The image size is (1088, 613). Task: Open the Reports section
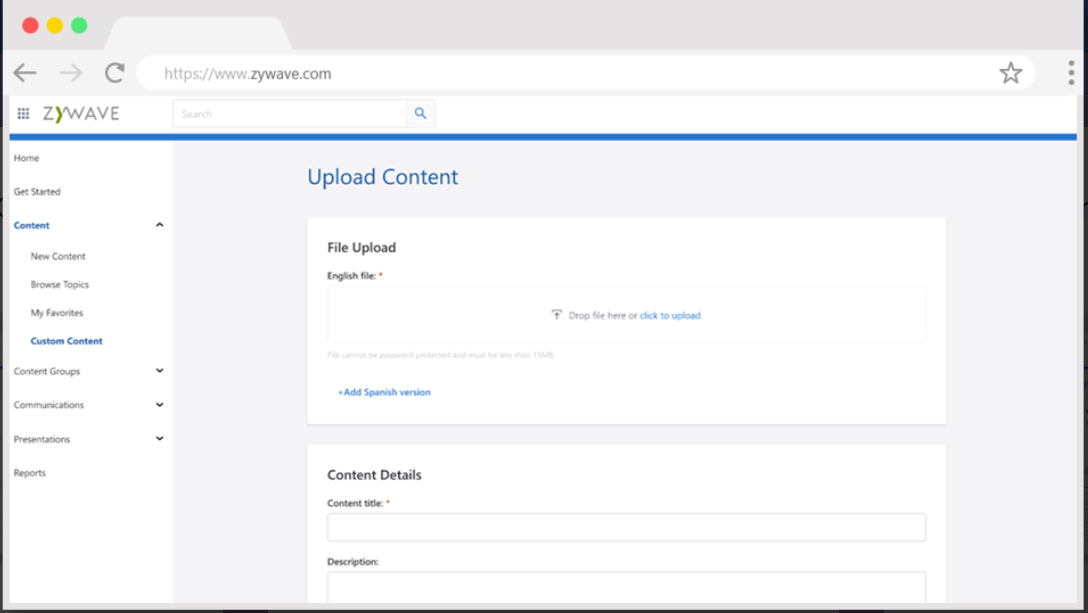pos(30,472)
